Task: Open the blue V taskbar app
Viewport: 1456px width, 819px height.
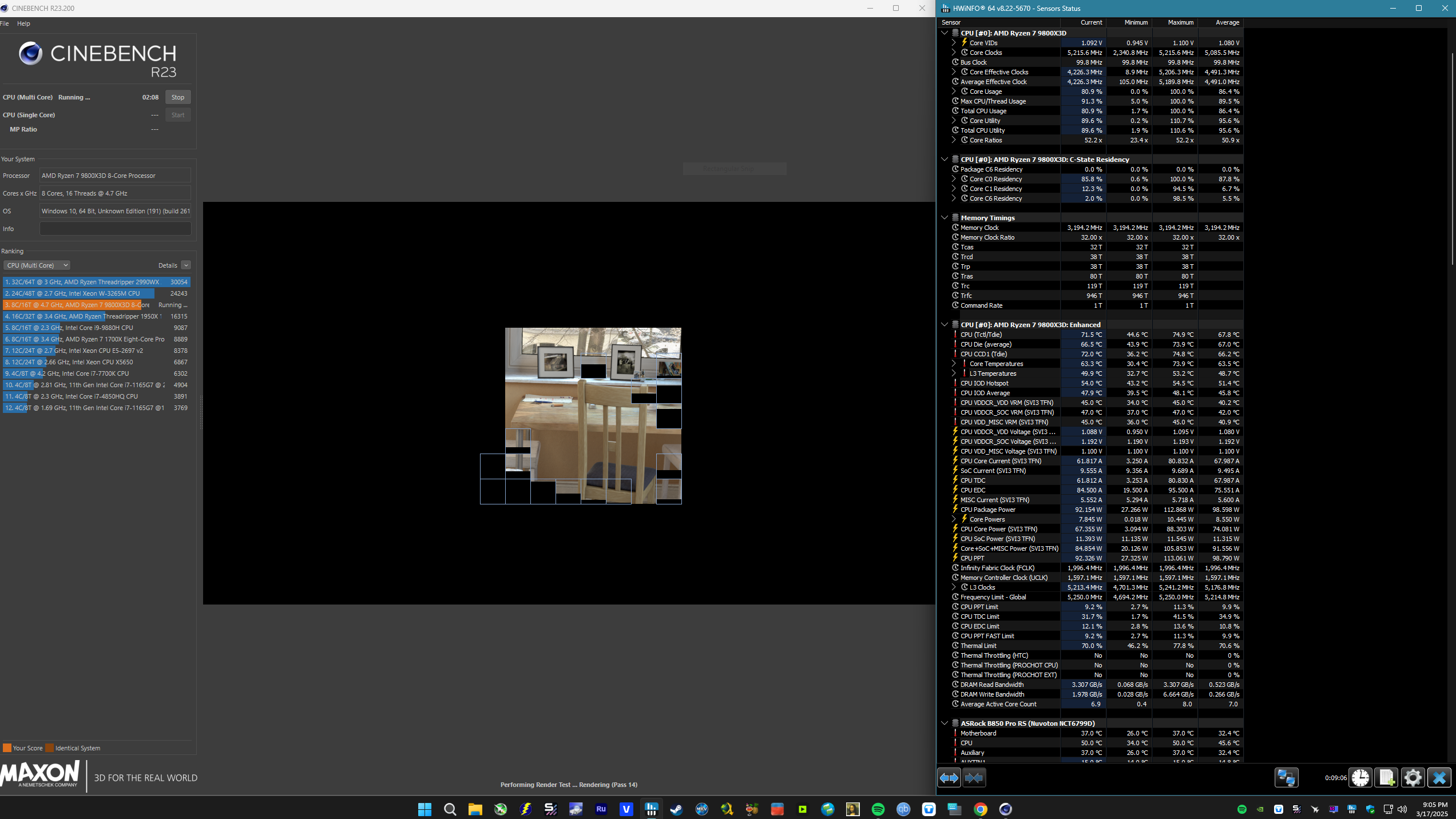Action: pyautogui.click(x=626, y=809)
